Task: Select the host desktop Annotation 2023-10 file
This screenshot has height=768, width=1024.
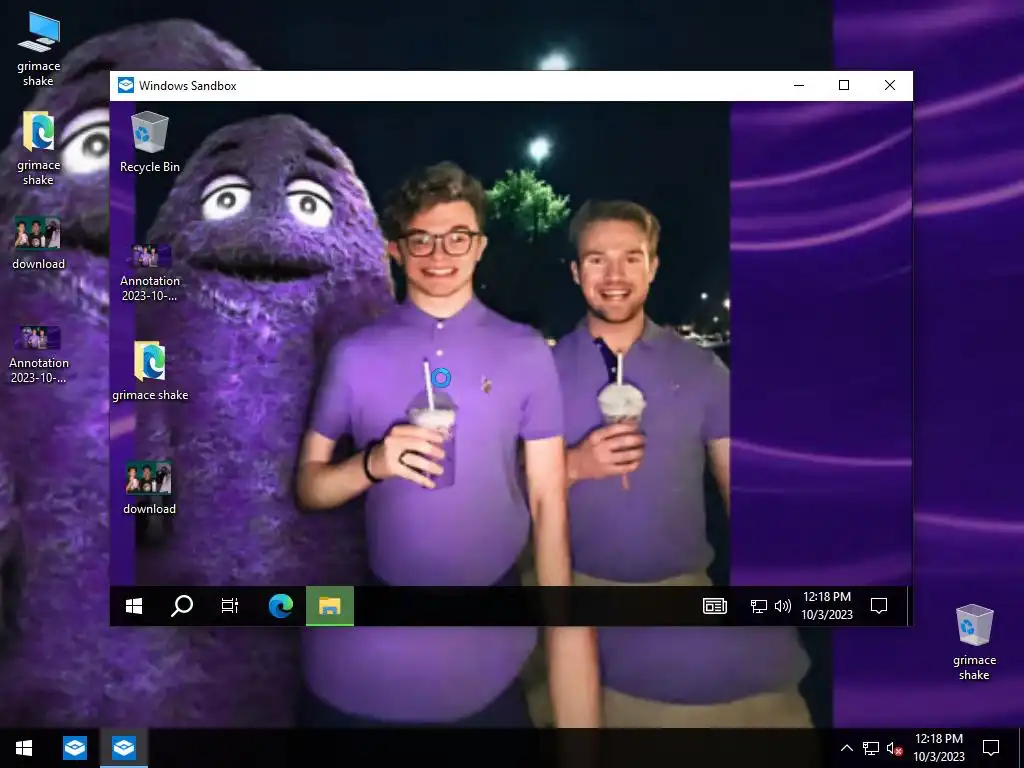Action: pos(39,355)
